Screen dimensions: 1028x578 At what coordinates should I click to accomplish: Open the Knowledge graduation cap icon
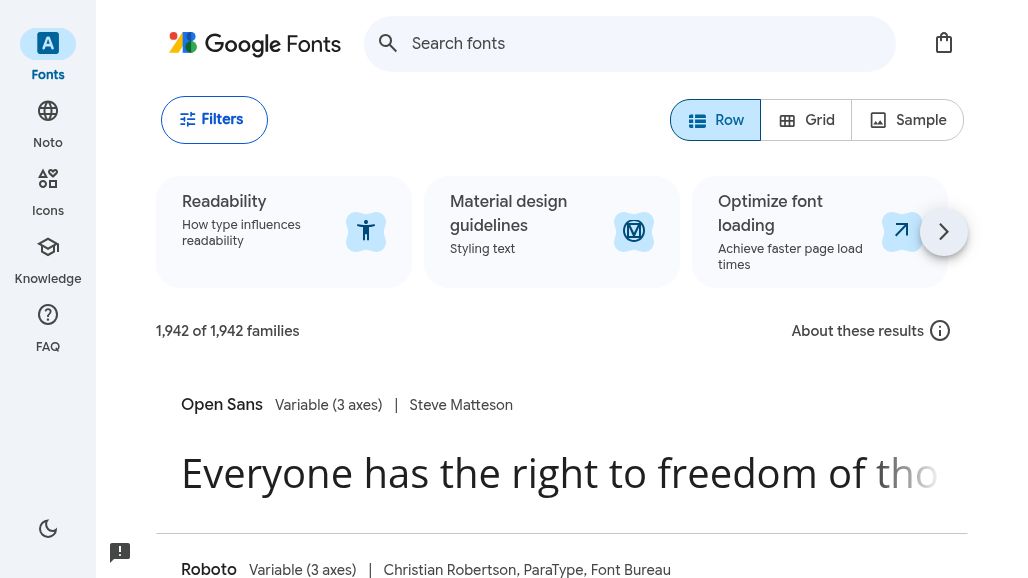48,248
